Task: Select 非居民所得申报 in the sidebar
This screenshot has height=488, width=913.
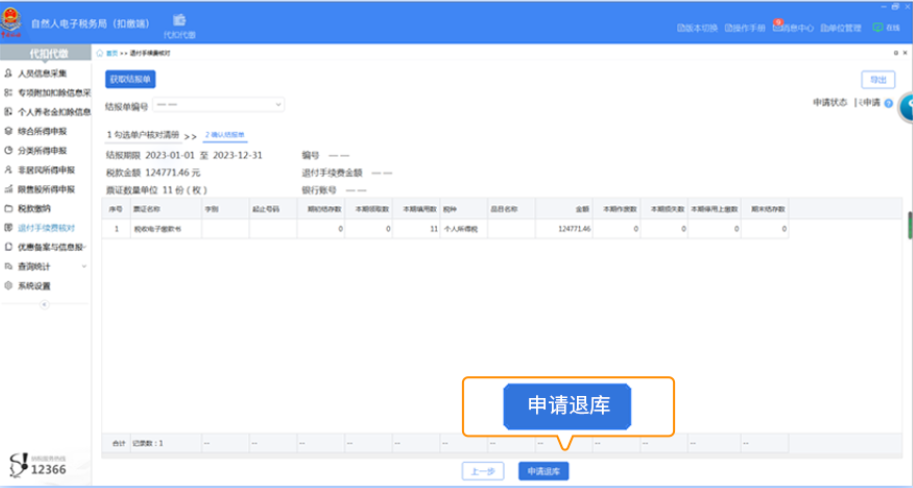Action: click(x=40, y=170)
